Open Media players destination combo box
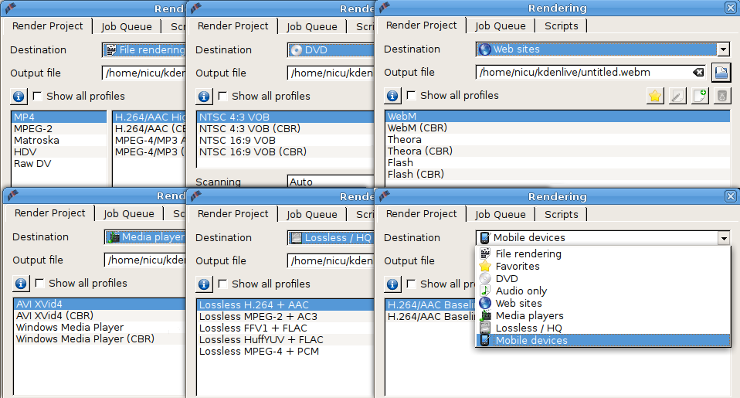The height and width of the screenshot is (398, 740). coord(145,237)
